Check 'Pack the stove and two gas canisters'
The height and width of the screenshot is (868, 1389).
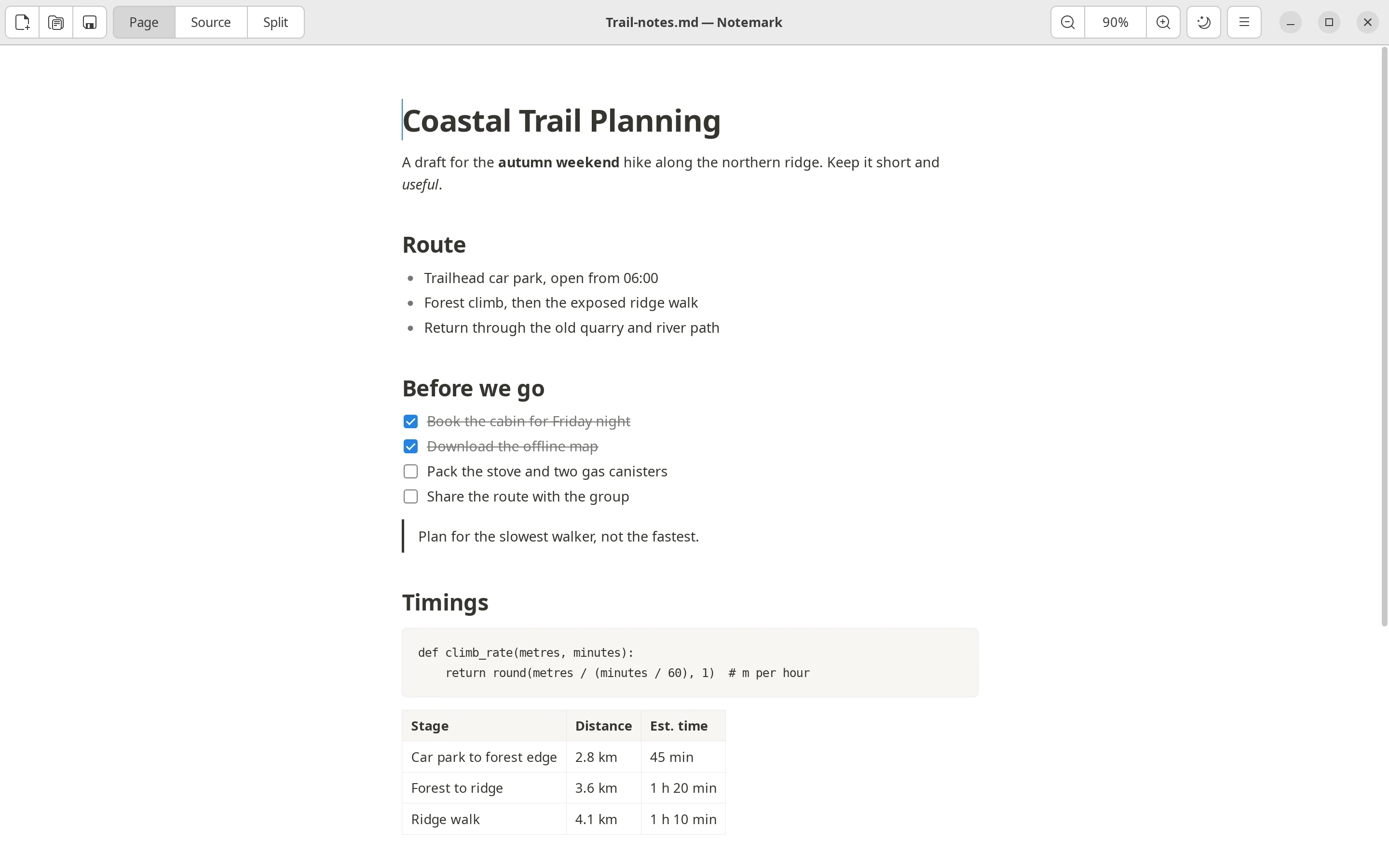(410, 471)
